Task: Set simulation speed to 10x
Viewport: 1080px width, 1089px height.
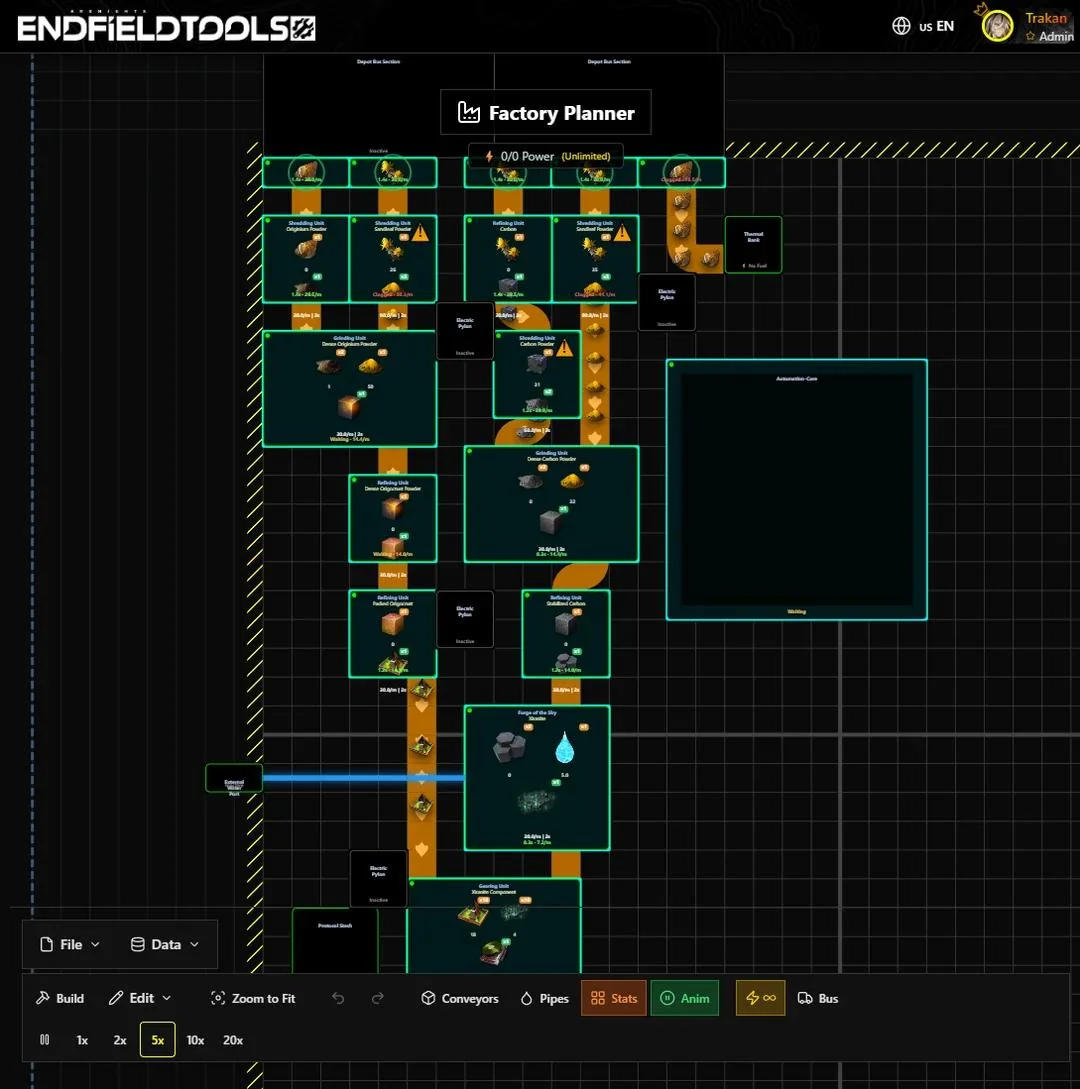Action: tap(195, 1040)
